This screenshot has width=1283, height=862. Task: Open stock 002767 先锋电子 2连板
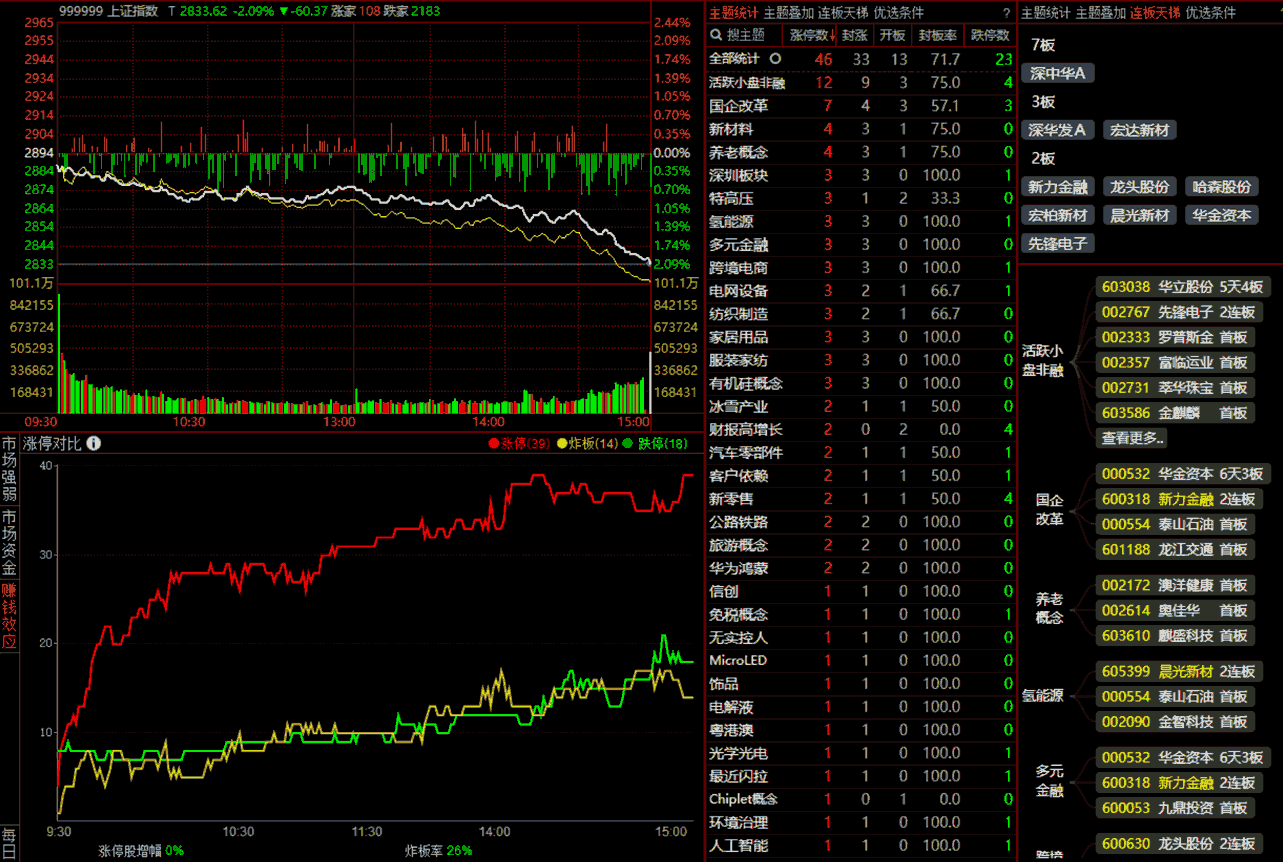(1180, 312)
